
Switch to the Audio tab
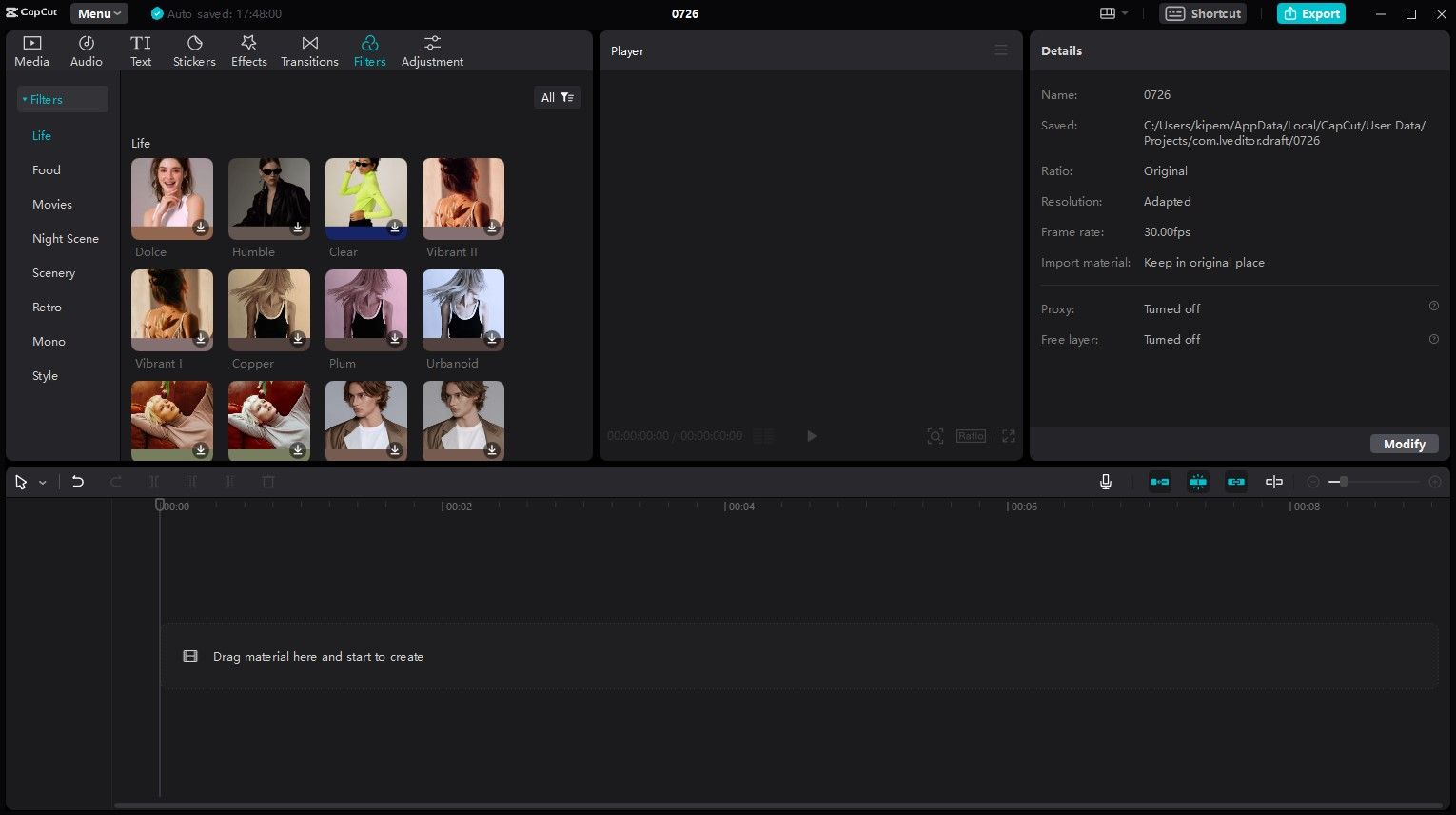86,51
